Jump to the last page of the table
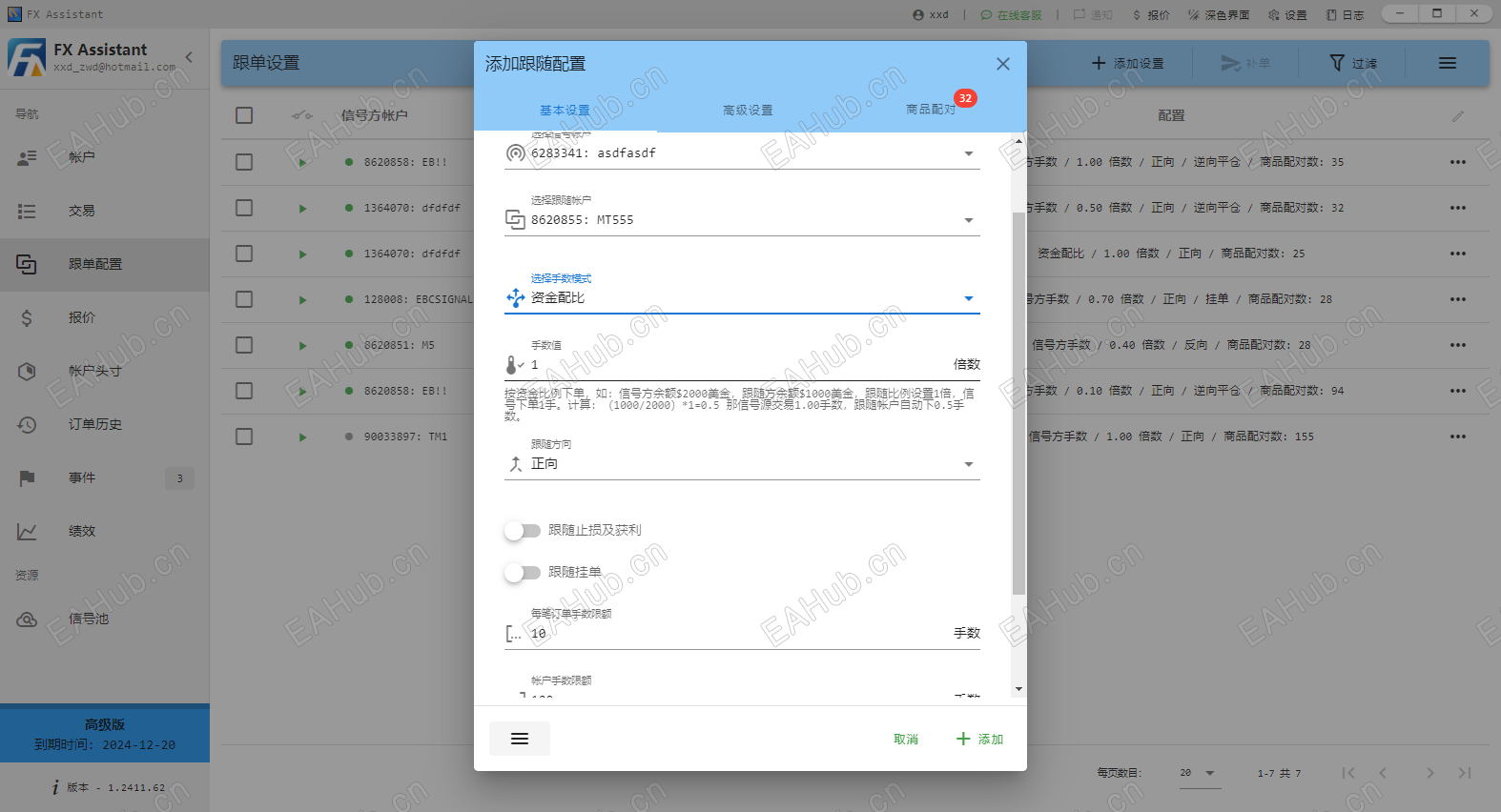Image resolution: width=1501 pixels, height=812 pixels. (1465, 773)
